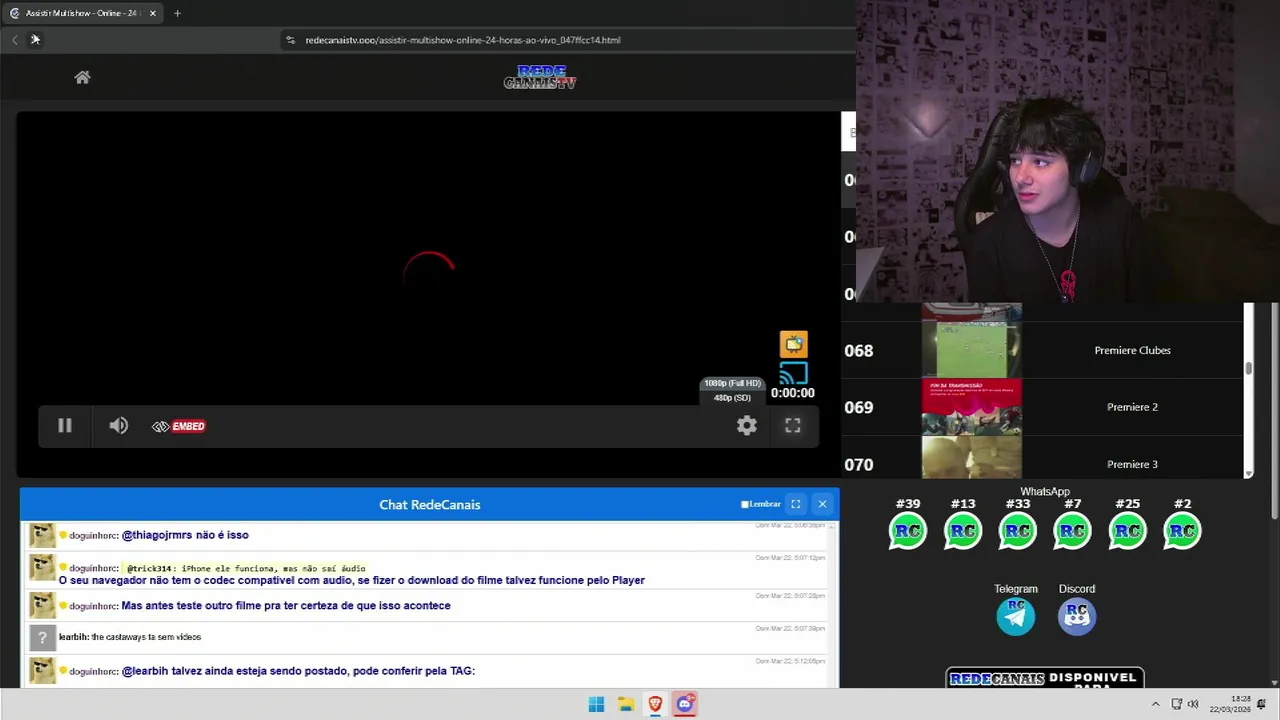Open WhatsApp group #39
Viewport: 1280px width, 720px height.
(908, 530)
